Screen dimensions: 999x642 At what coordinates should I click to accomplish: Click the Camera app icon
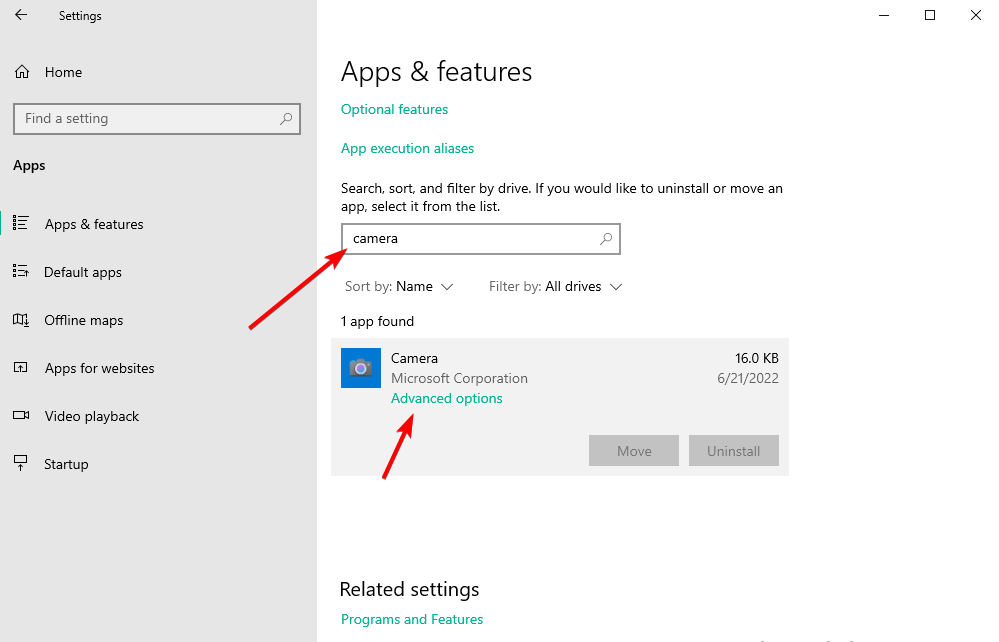[361, 367]
